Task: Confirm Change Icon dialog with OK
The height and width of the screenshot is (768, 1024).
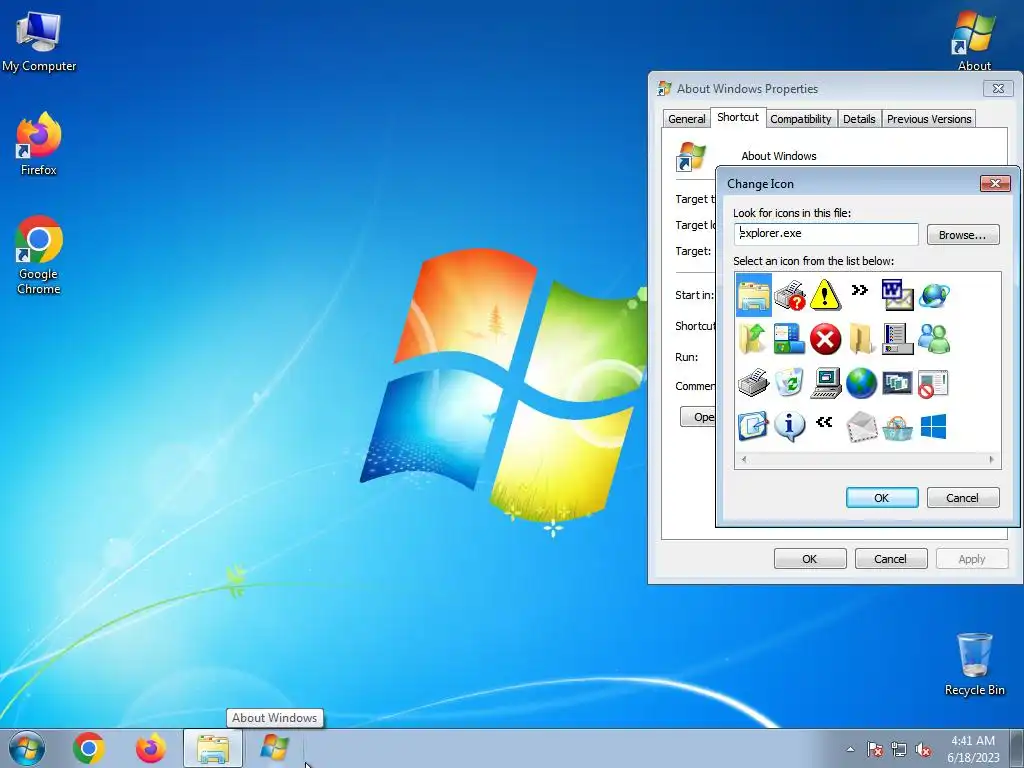Action: [882, 498]
